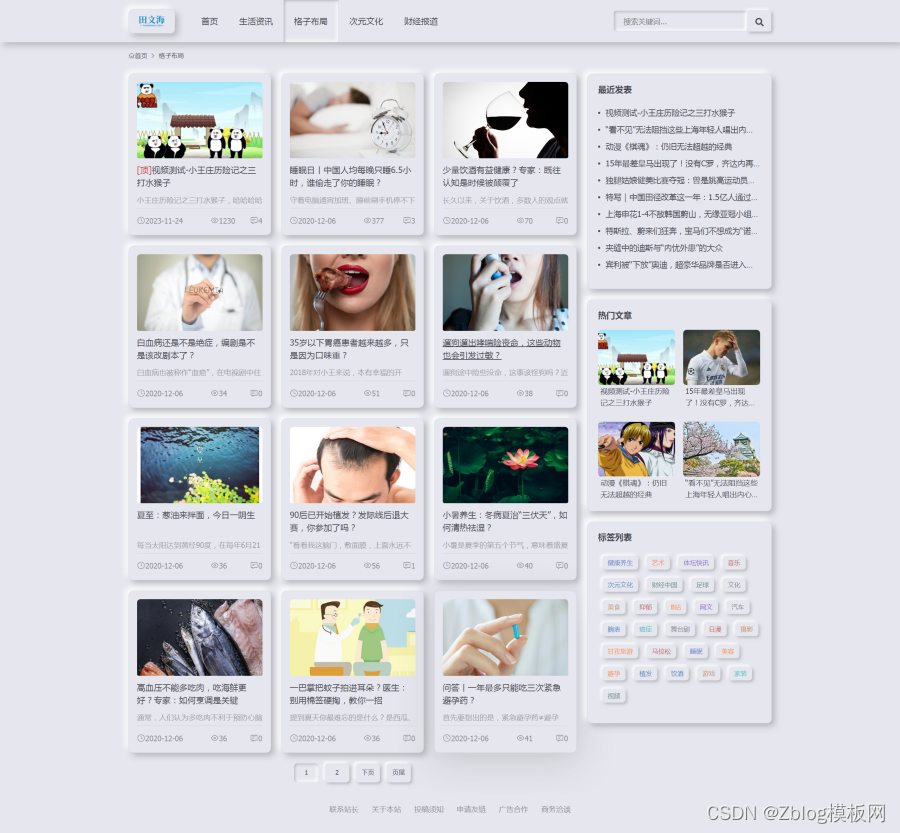Open the anime characters thumbnail in 热门文章
The height and width of the screenshot is (833, 900).
(637, 449)
